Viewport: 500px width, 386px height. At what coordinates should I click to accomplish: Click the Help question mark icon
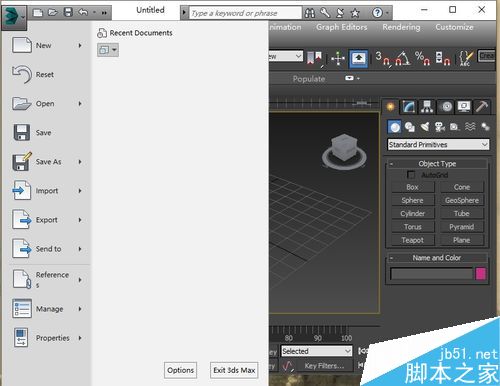click(377, 13)
